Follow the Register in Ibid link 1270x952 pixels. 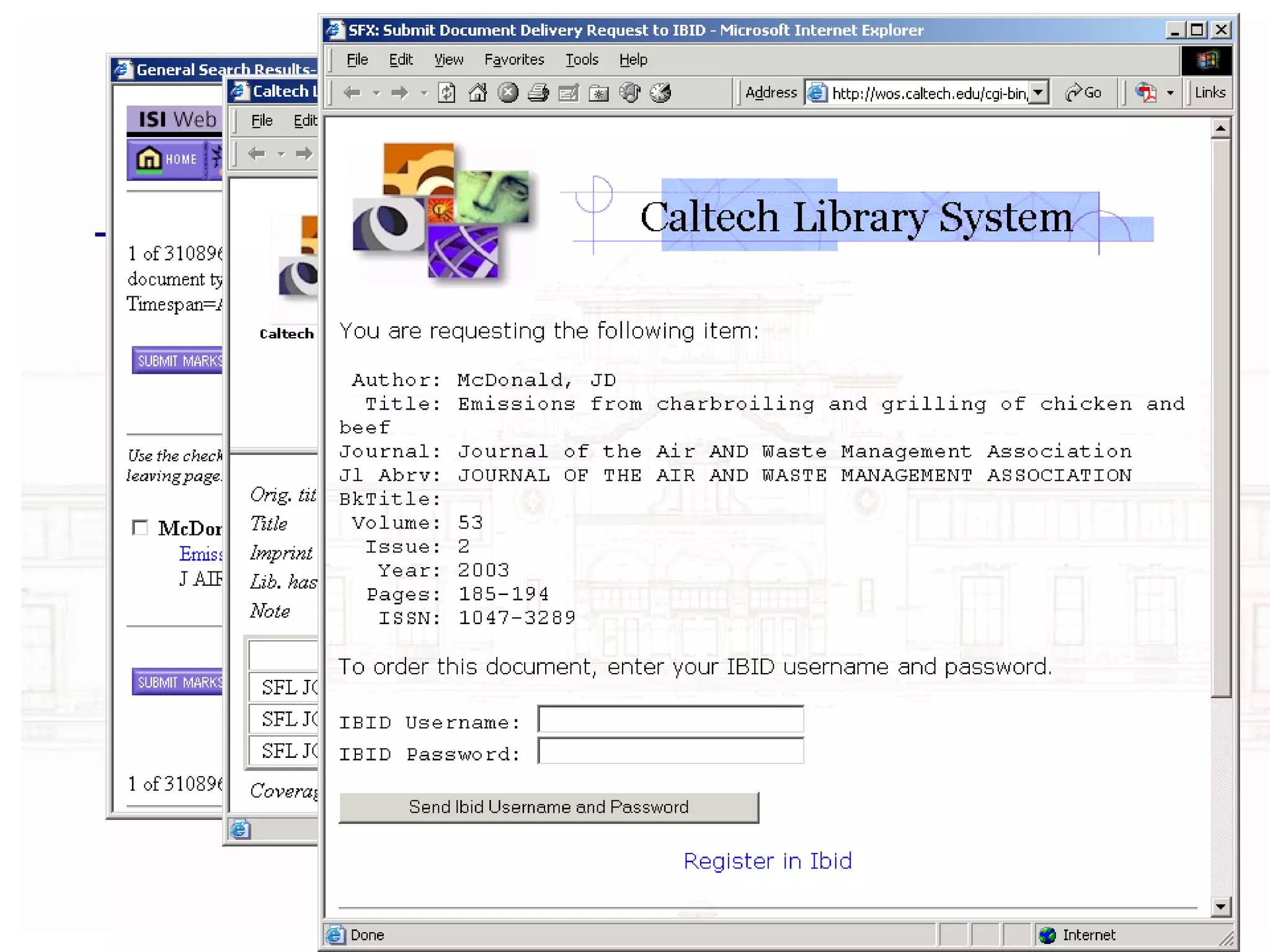pos(767,861)
